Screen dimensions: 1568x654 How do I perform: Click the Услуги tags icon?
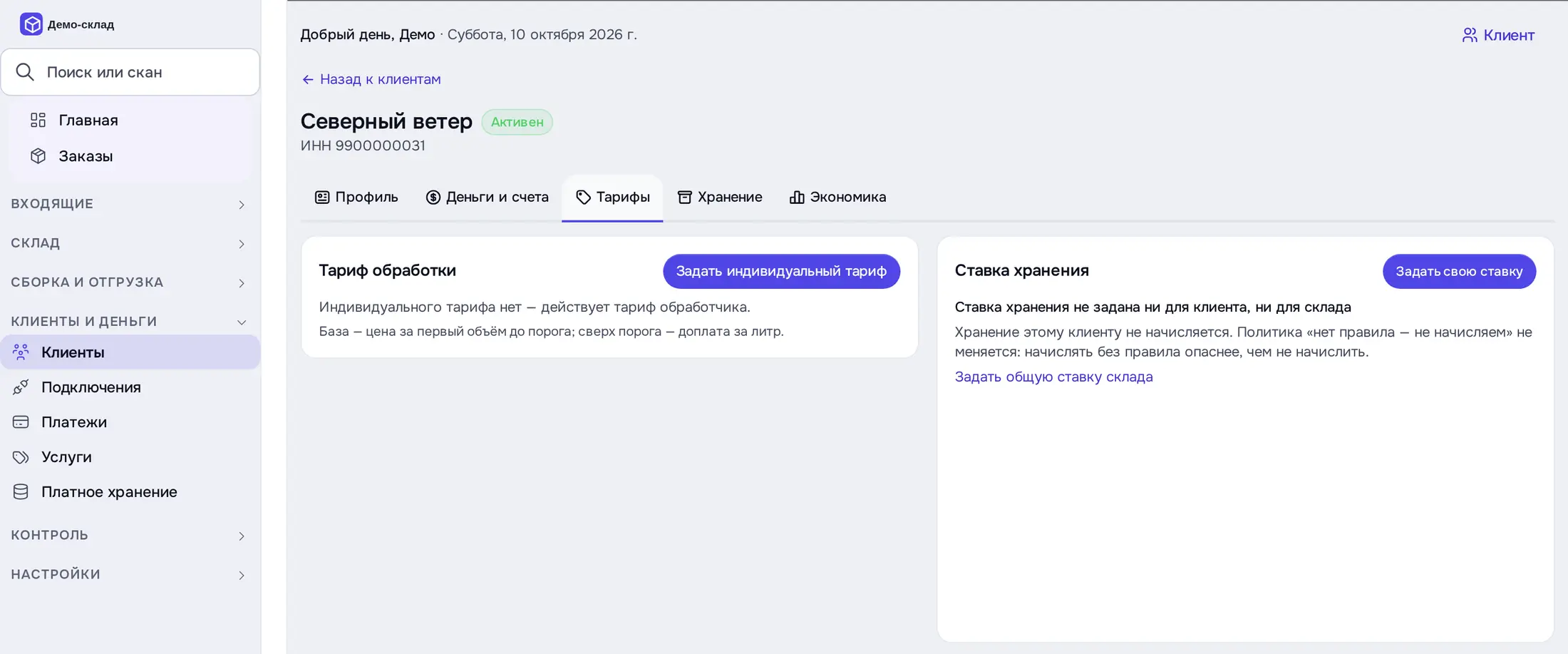click(x=21, y=456)
